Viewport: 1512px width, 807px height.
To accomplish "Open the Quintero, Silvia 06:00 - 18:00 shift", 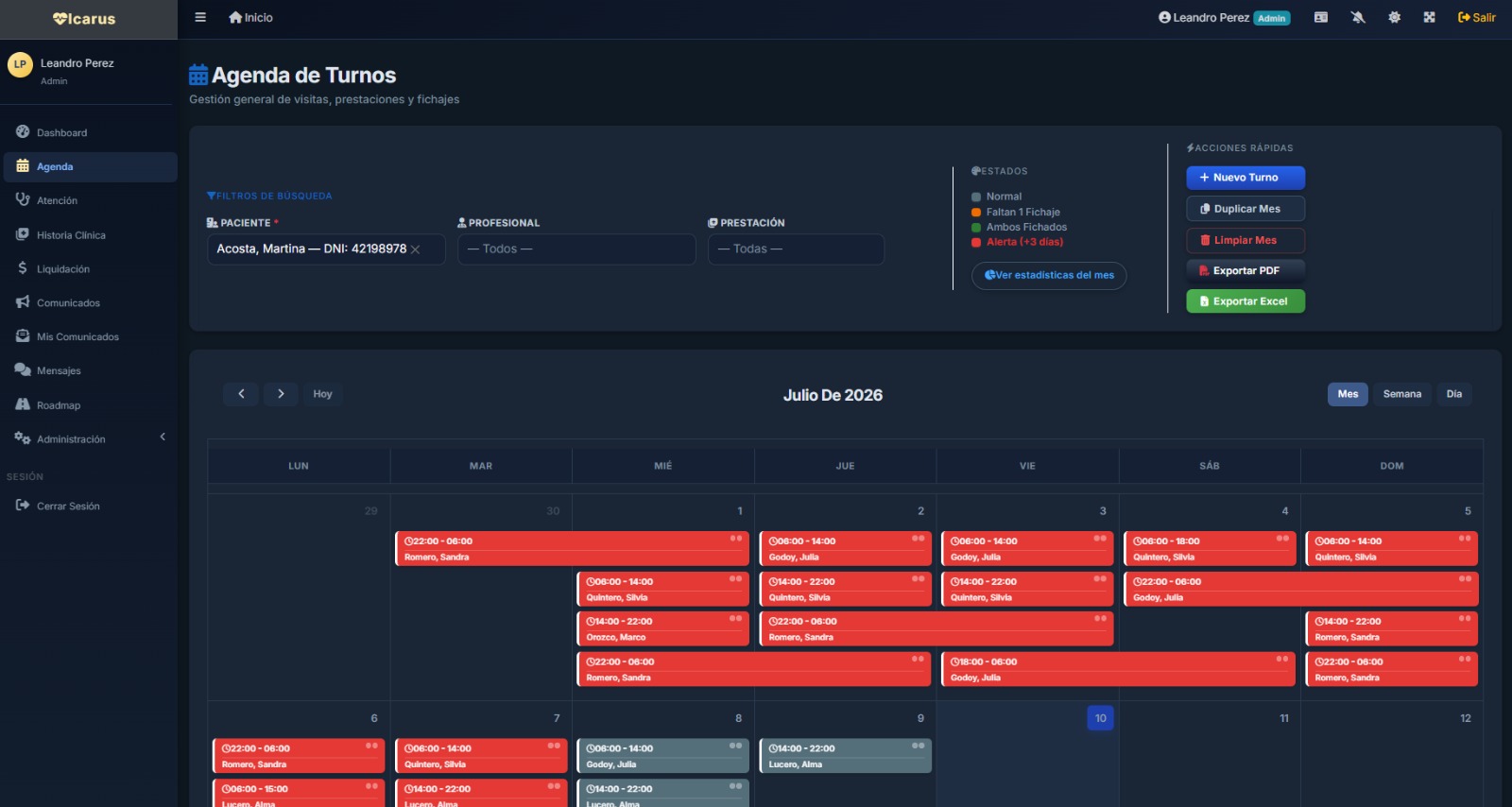I will tap(1210, 549).
